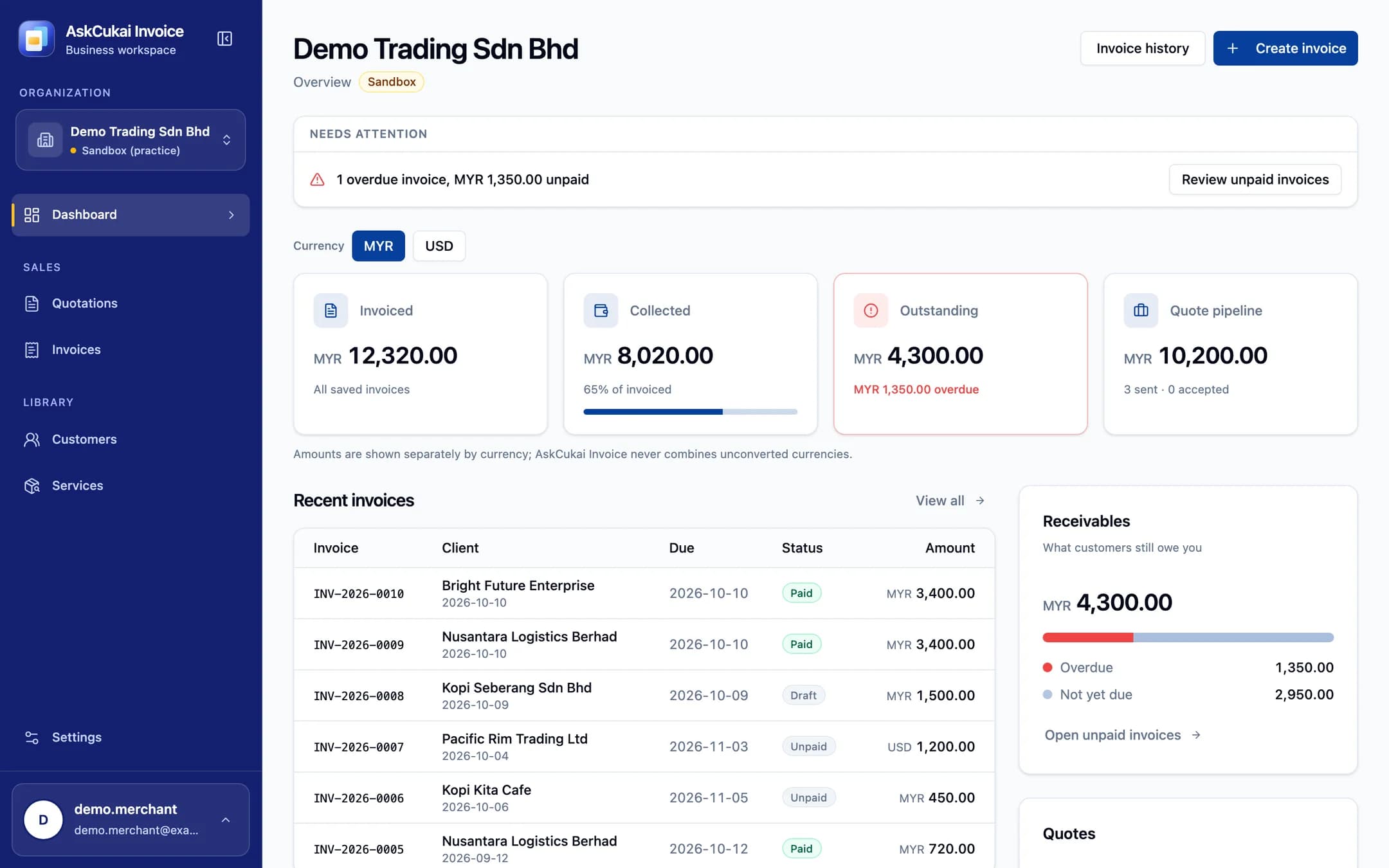This screenshot has height=868, width=1389.
Task: Click the Invoiced card document icon
Action: pos(331,311)
